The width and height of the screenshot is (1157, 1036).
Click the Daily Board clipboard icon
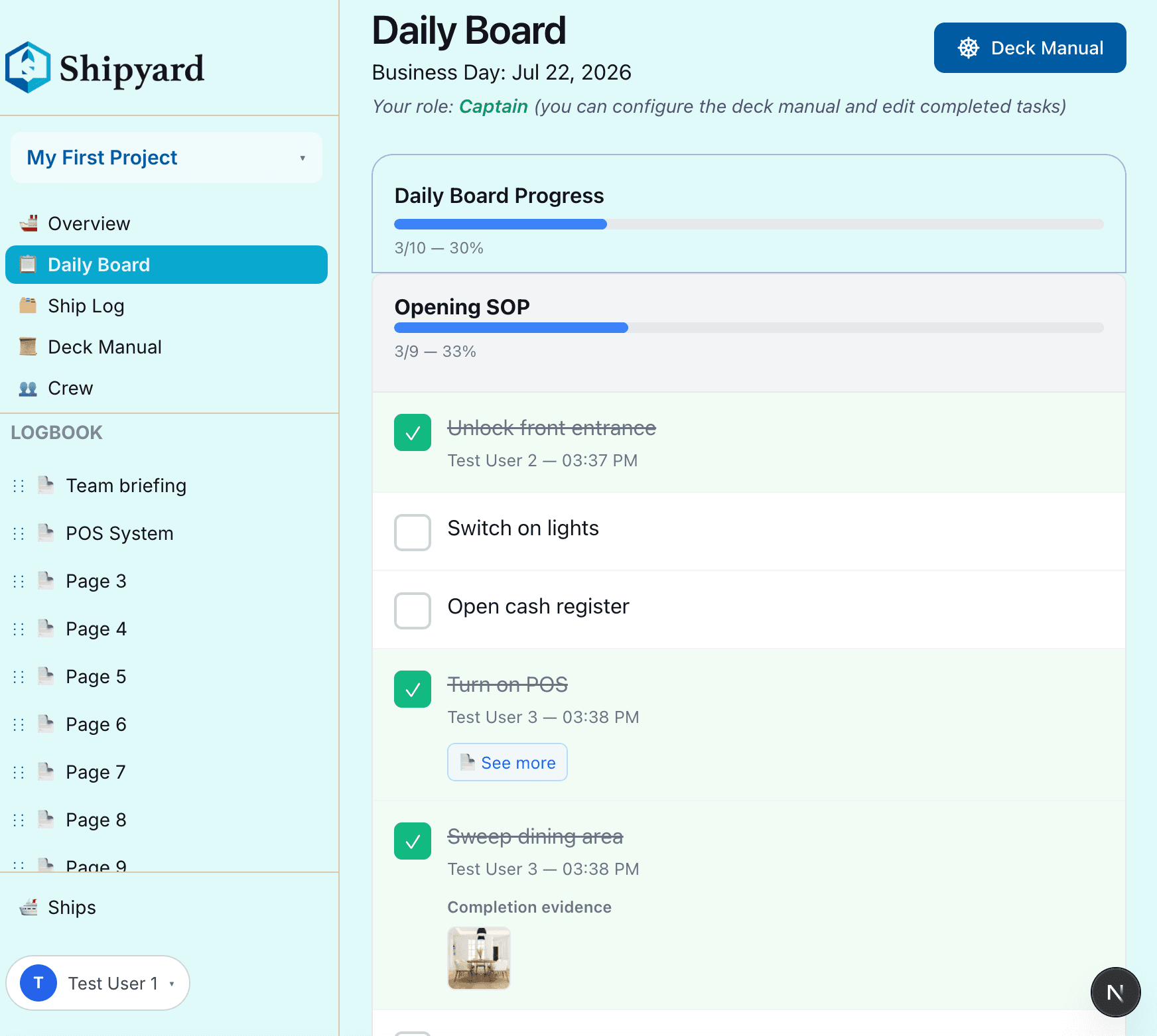(x=28, y=265)
